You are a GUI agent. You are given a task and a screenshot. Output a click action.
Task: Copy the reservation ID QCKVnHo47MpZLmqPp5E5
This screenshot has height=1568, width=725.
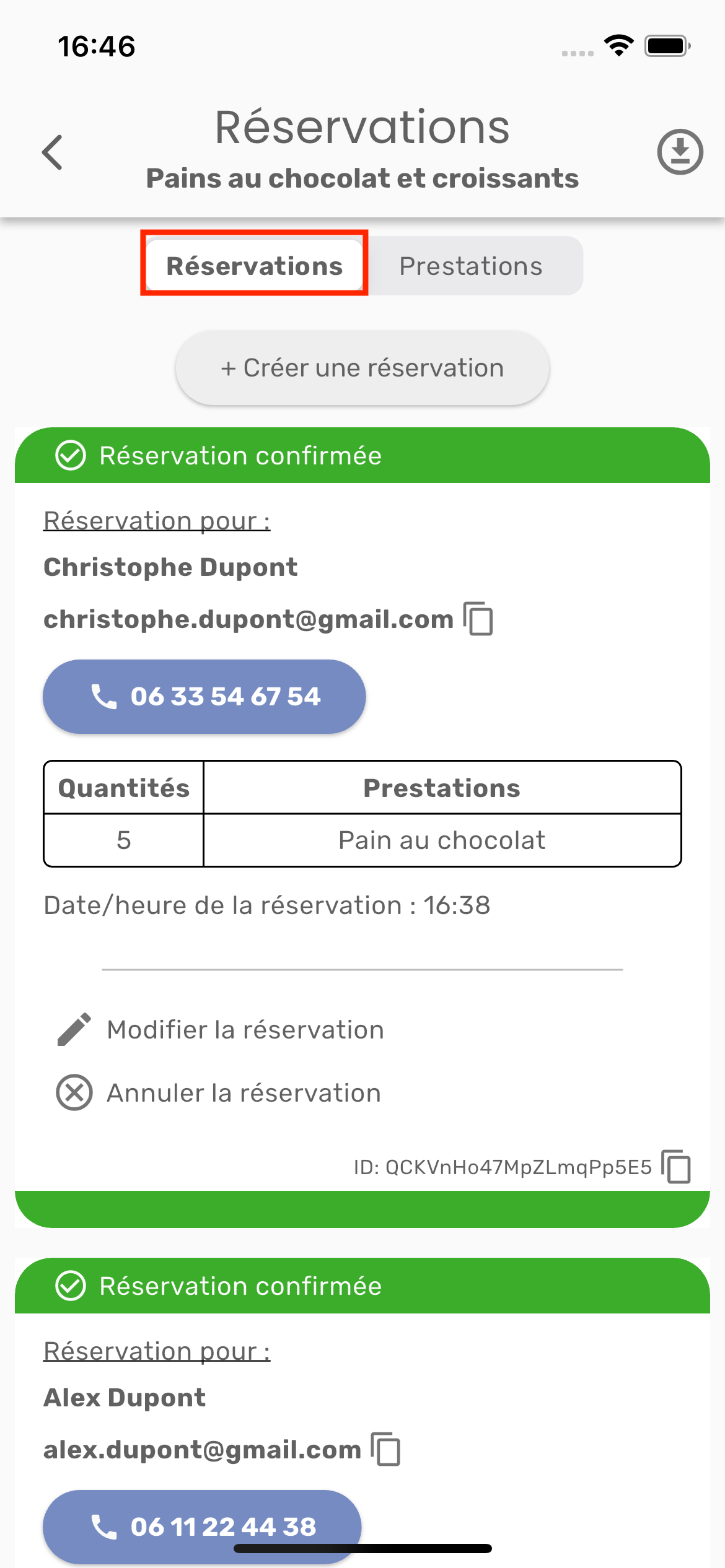click(676, 1167)
